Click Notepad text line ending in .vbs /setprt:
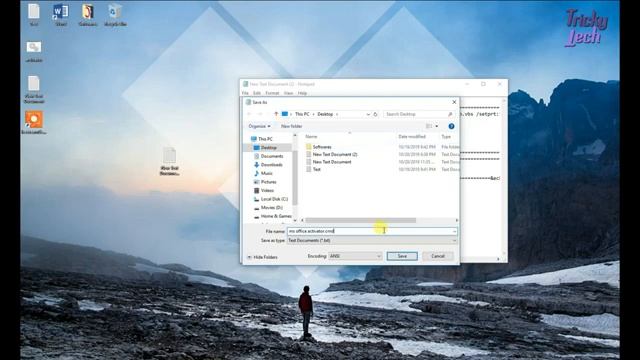 coord(479,114)
